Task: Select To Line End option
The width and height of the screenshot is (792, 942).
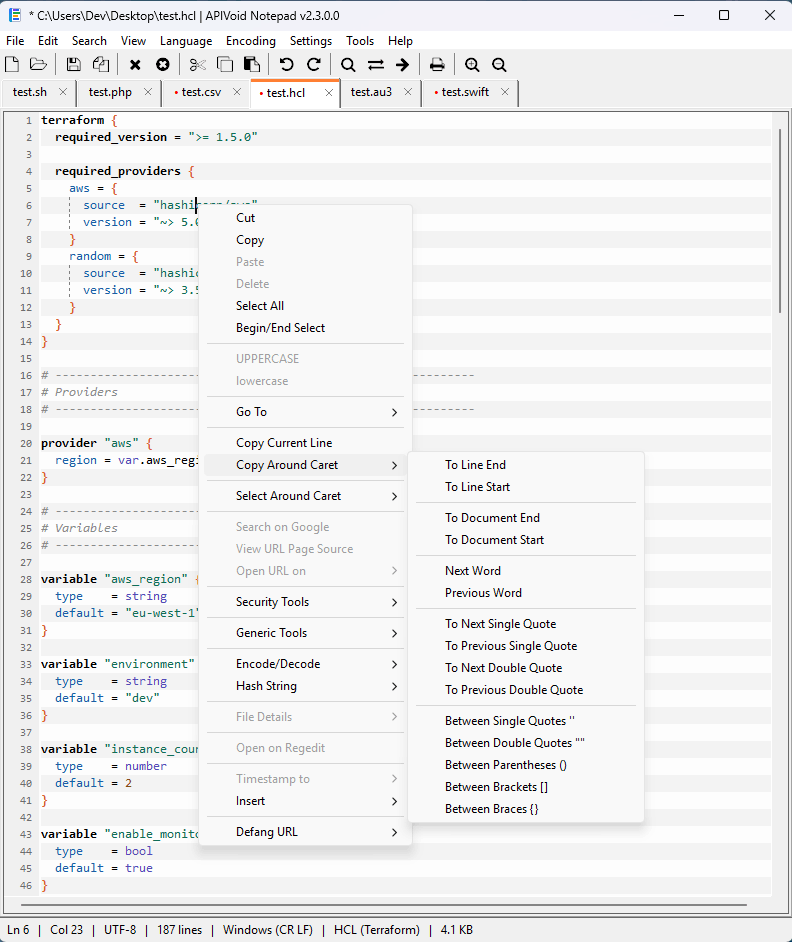Action: tap(526, 465)
